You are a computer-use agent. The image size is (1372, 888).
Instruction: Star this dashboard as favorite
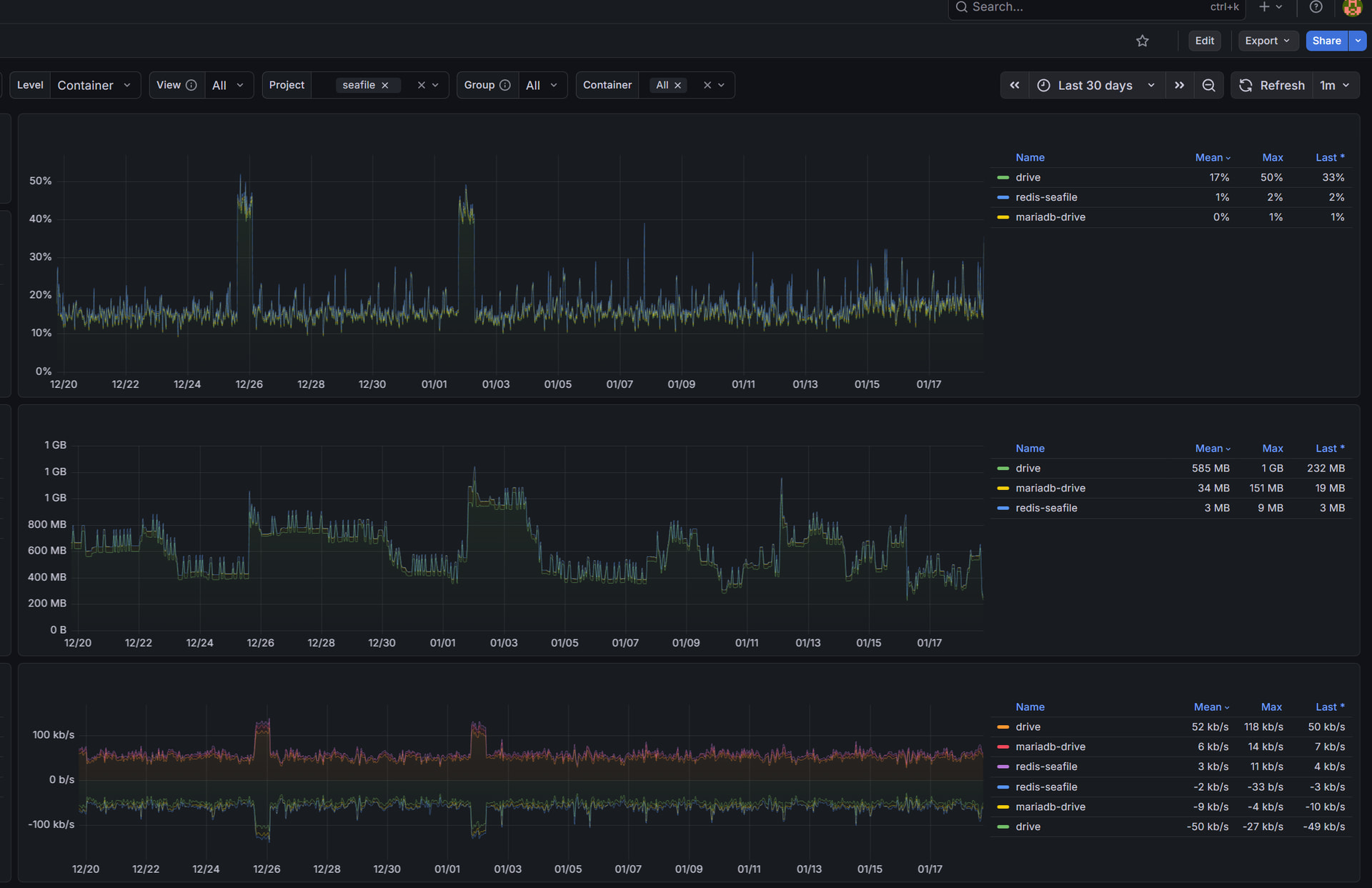pos(1142,41)
